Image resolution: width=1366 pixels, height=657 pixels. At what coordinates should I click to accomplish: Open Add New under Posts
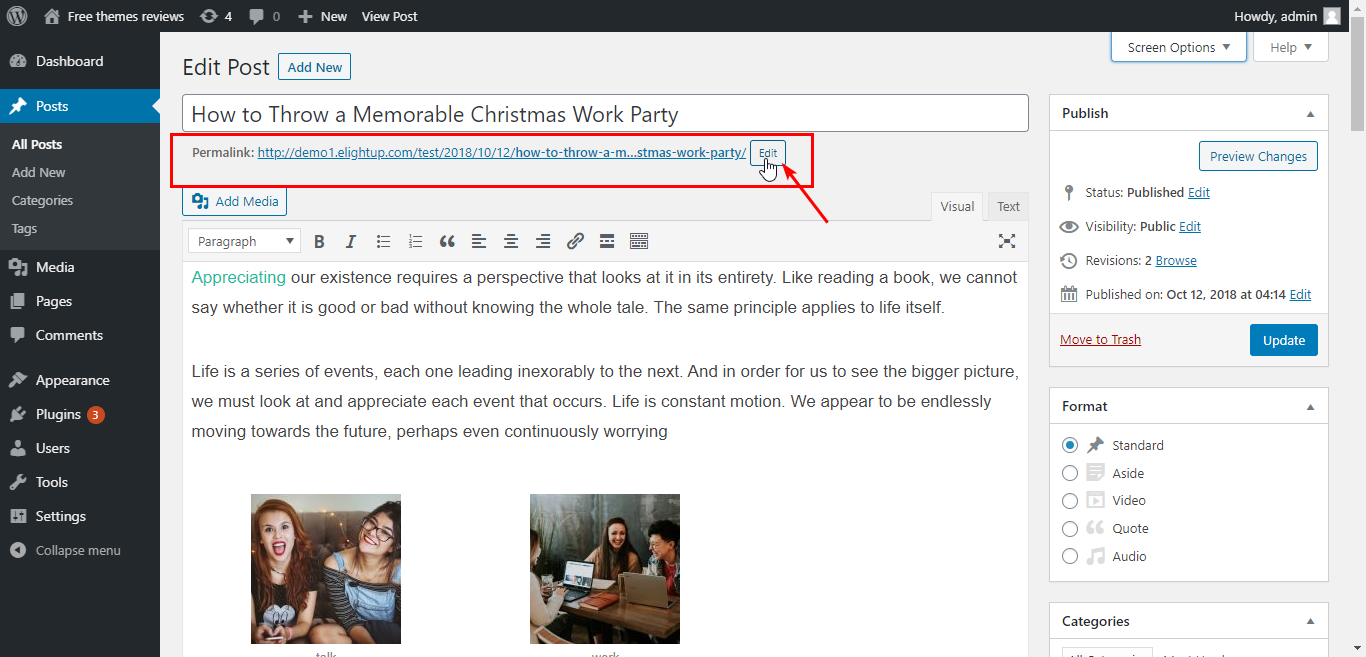coord(39,172)
